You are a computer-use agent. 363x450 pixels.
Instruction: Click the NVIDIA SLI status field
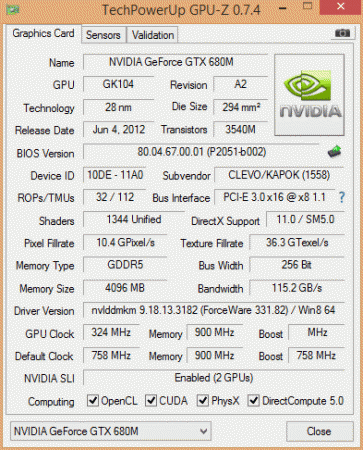(x=213, y=378)
